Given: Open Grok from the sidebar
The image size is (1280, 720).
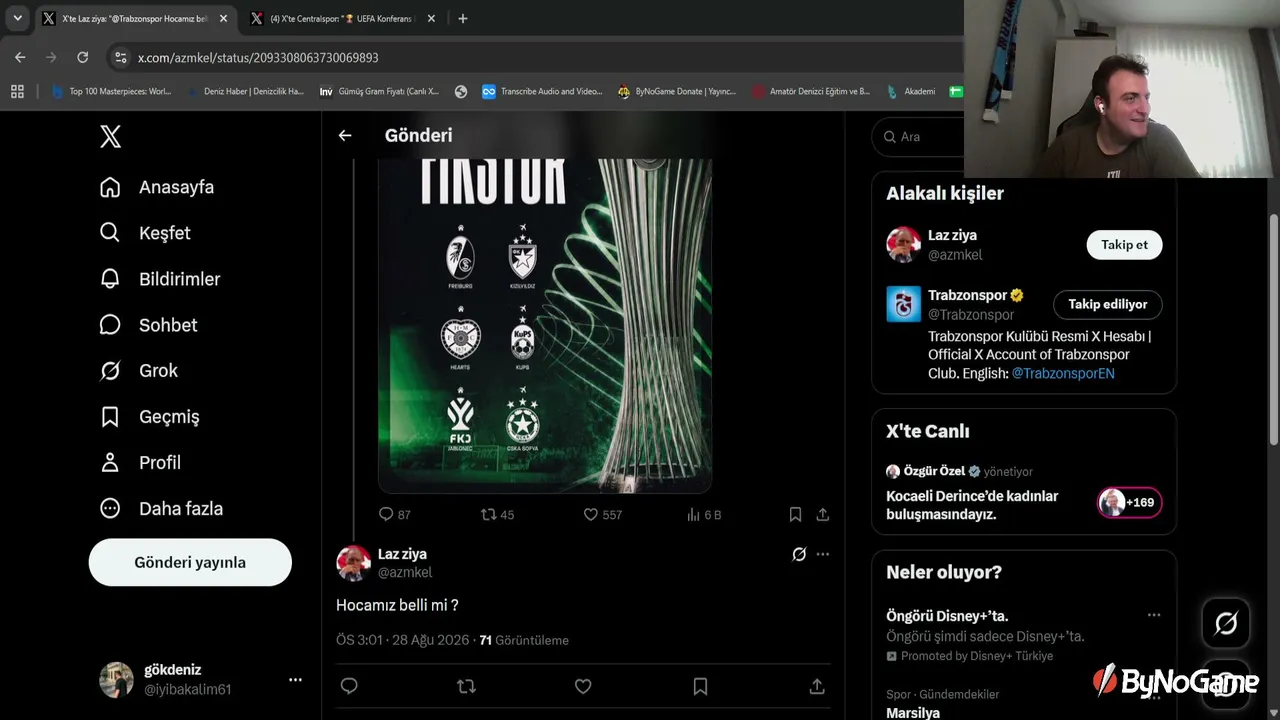Looking at the screenshot, I should [139, 371].
